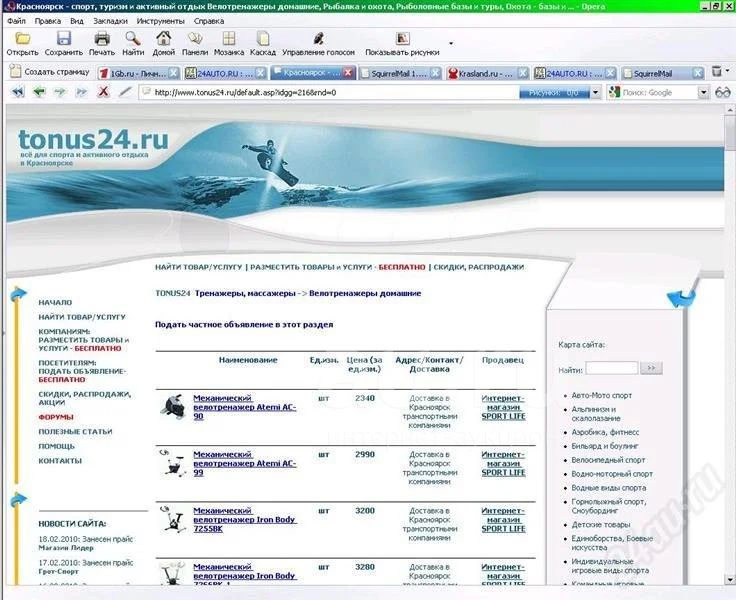Click the wand pencil icon near address bar
This screenshot has width=736, height=600.
coord(125,92)
